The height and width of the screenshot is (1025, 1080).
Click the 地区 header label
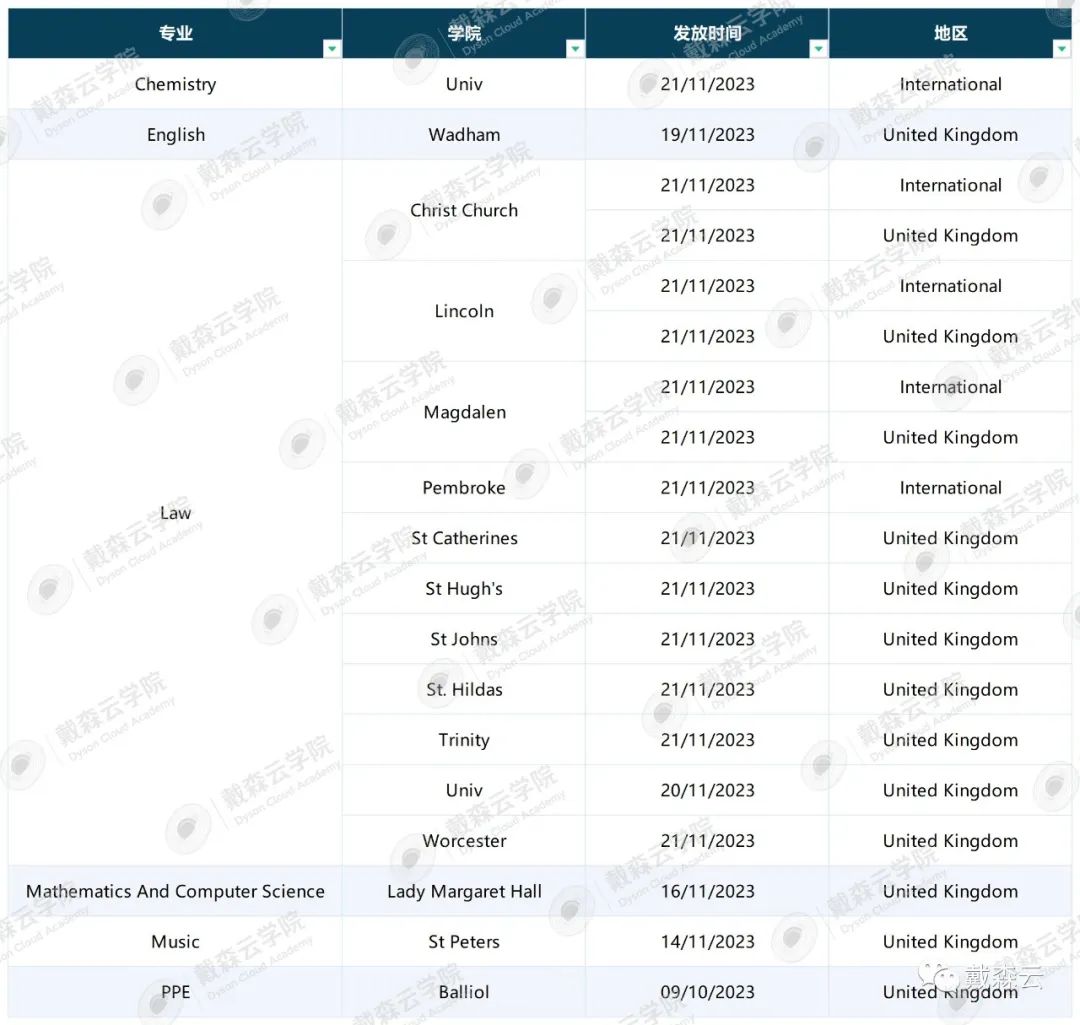pos(951,33)
